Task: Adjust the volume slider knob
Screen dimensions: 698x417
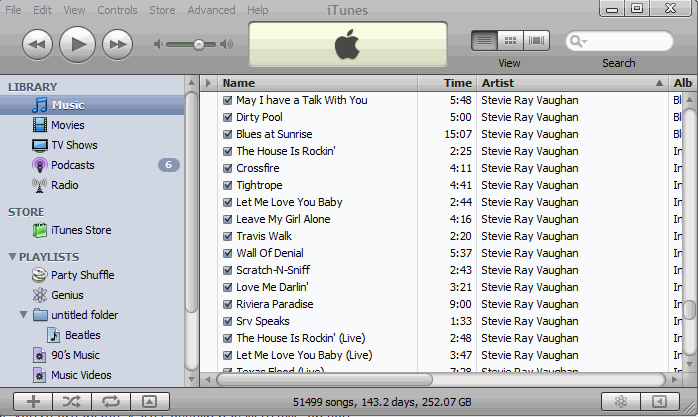Action: 199,44
